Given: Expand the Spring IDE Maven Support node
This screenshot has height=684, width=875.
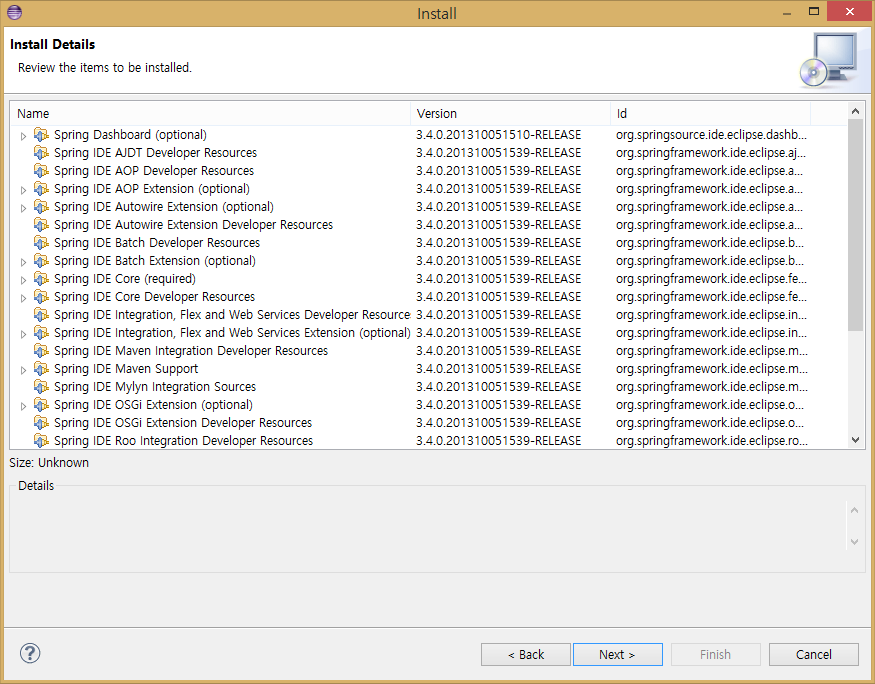Looking at the screenshot, I should pyautogui.click(x=23, y=369).
